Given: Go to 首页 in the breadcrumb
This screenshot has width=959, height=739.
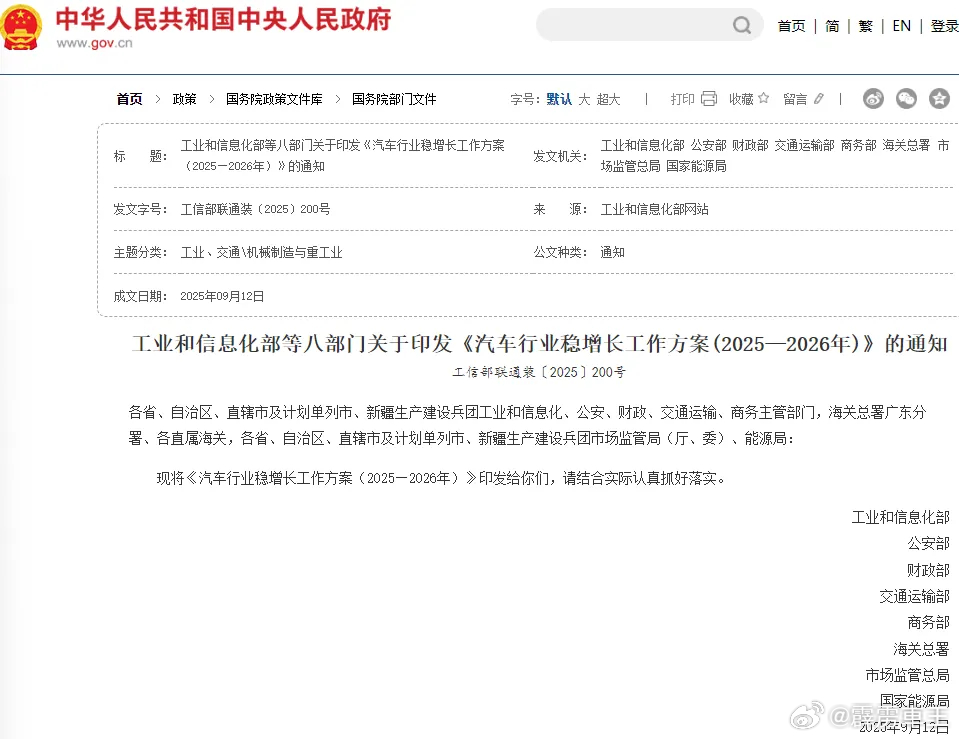Looking at the screenshot, I should (130, 99).
